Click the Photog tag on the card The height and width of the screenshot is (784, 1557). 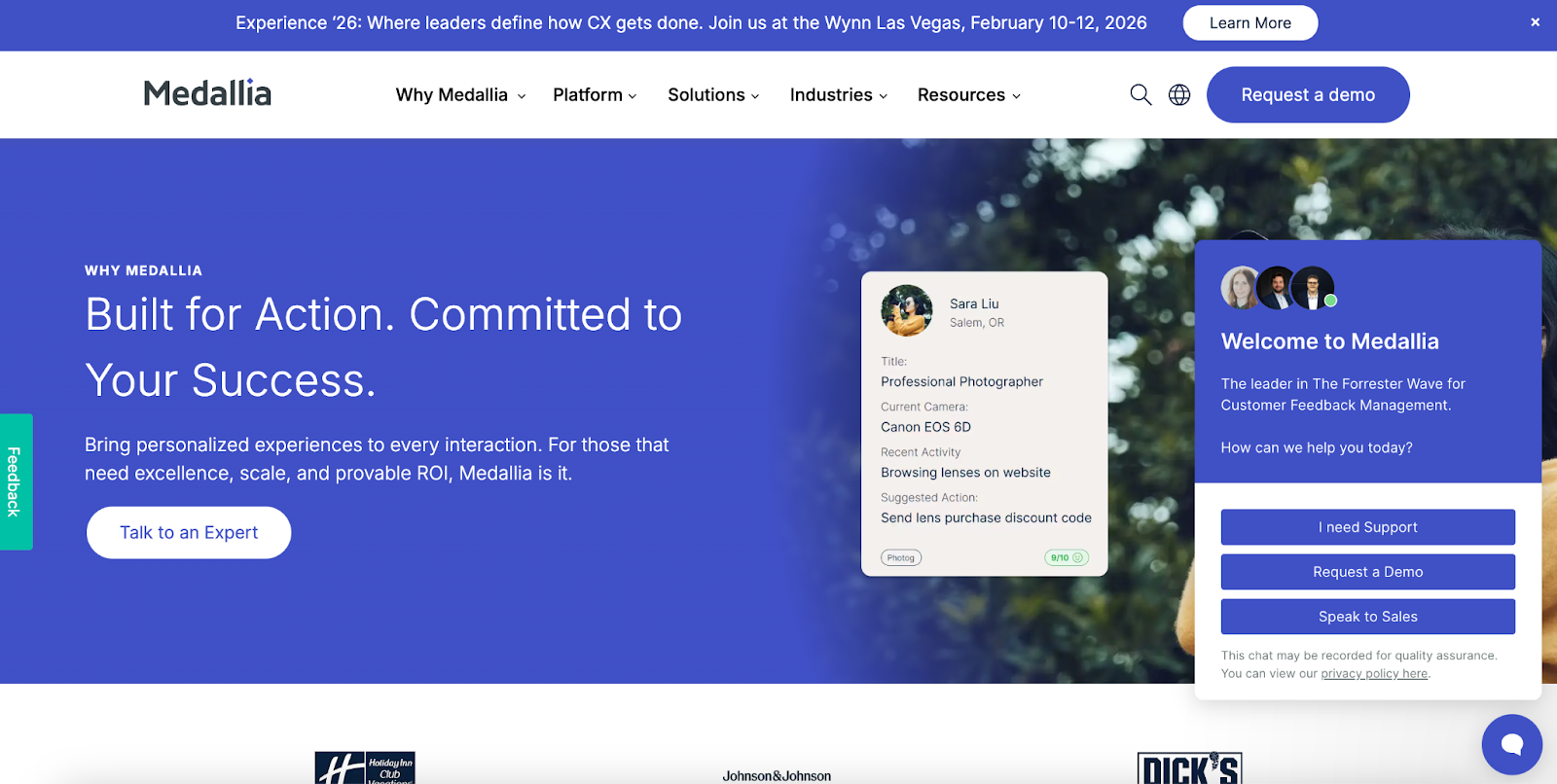click(901, 557)
